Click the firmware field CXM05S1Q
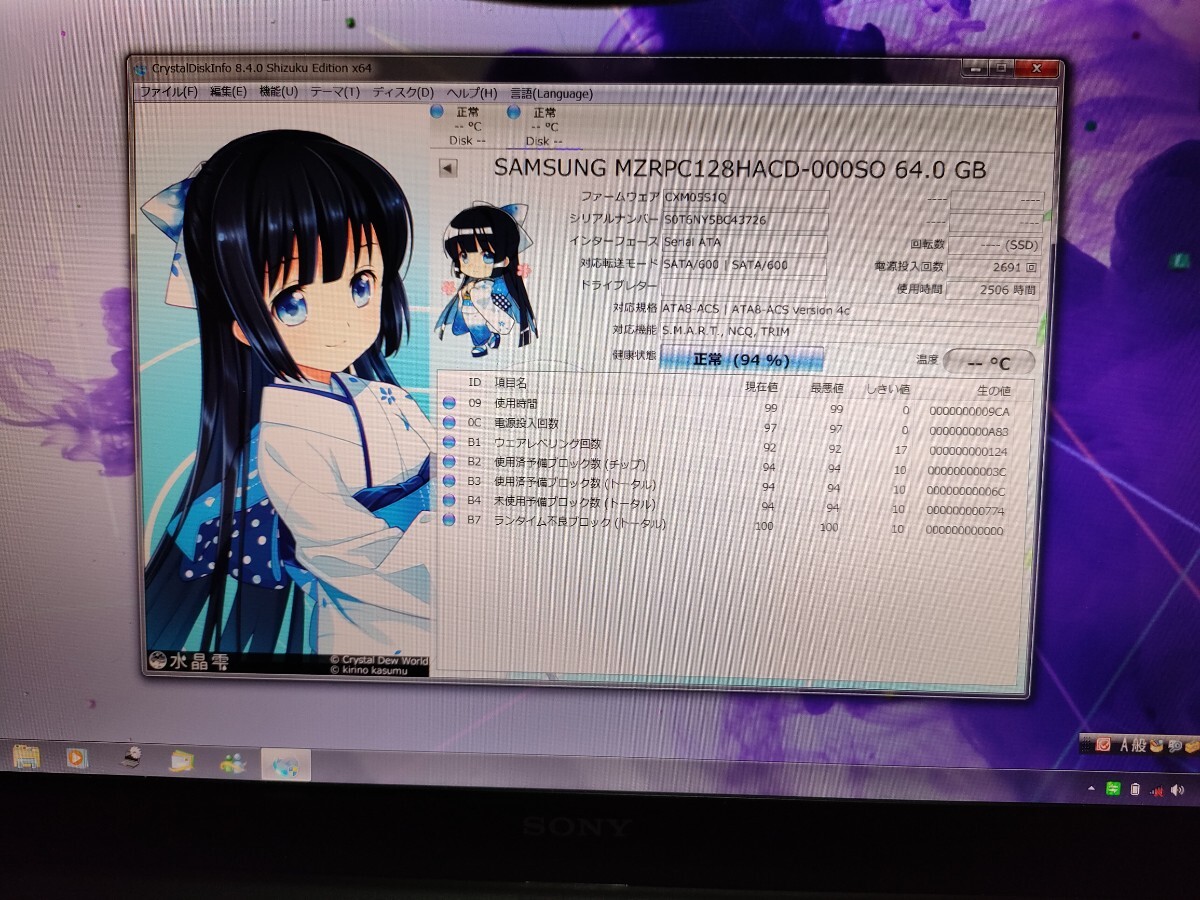Viewport: 1200px width, 900px height. (x=745, y=198)
